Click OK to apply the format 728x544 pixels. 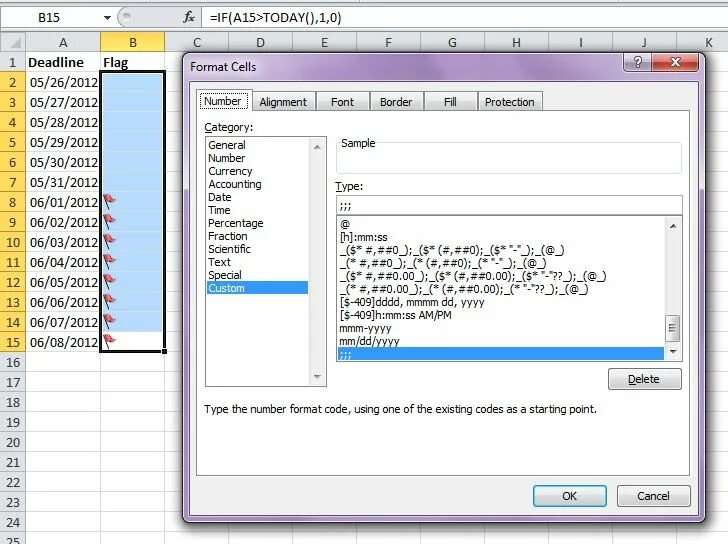pos(570,496)
